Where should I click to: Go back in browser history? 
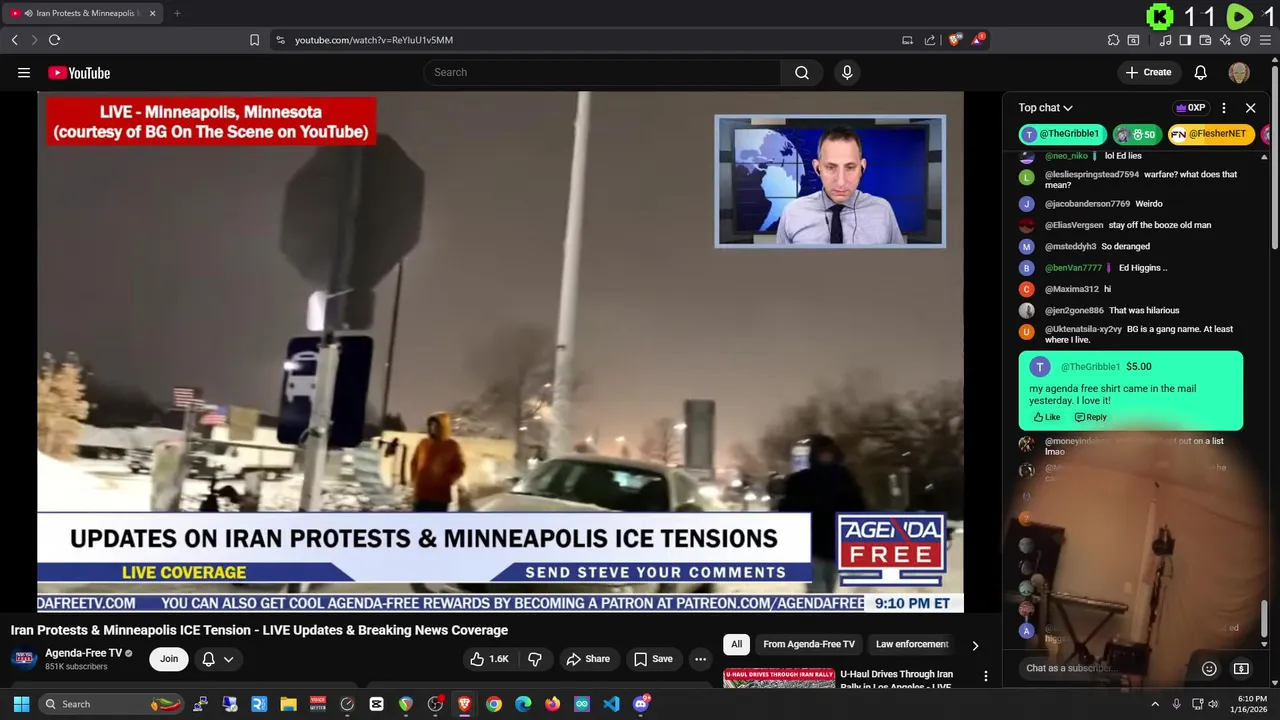pyautogui.click(x=15, y=40)
